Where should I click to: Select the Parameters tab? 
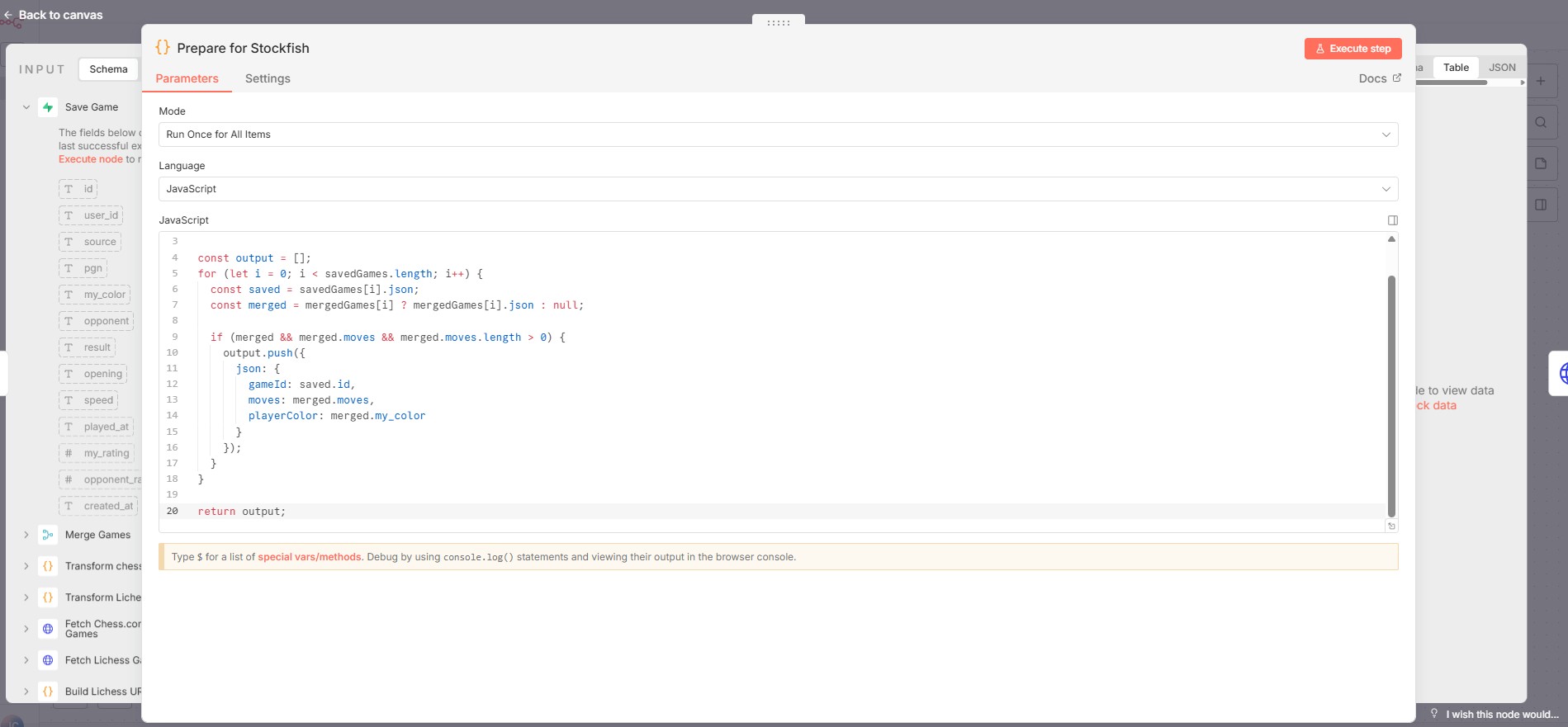point(187,78)
